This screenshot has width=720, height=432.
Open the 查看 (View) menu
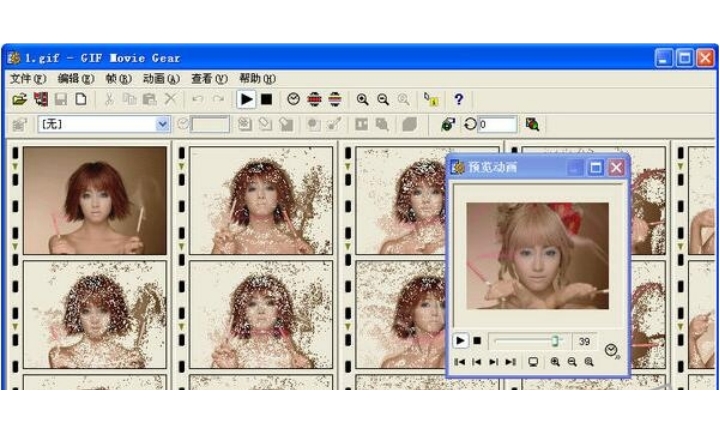209,79
